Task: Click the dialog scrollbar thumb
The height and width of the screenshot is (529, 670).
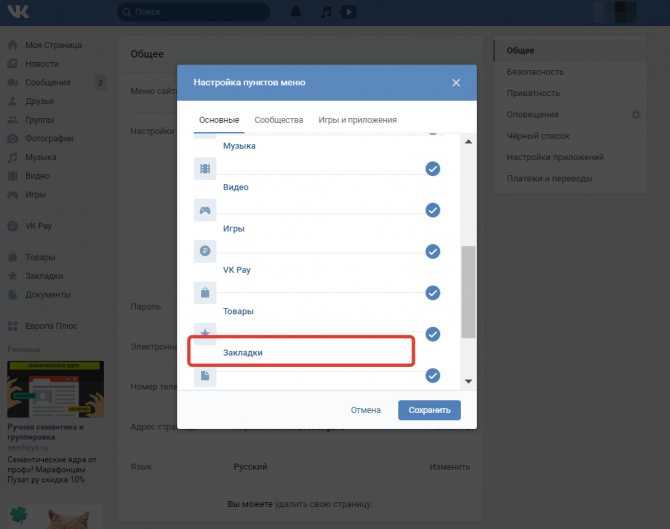Action: coord(468,292)
